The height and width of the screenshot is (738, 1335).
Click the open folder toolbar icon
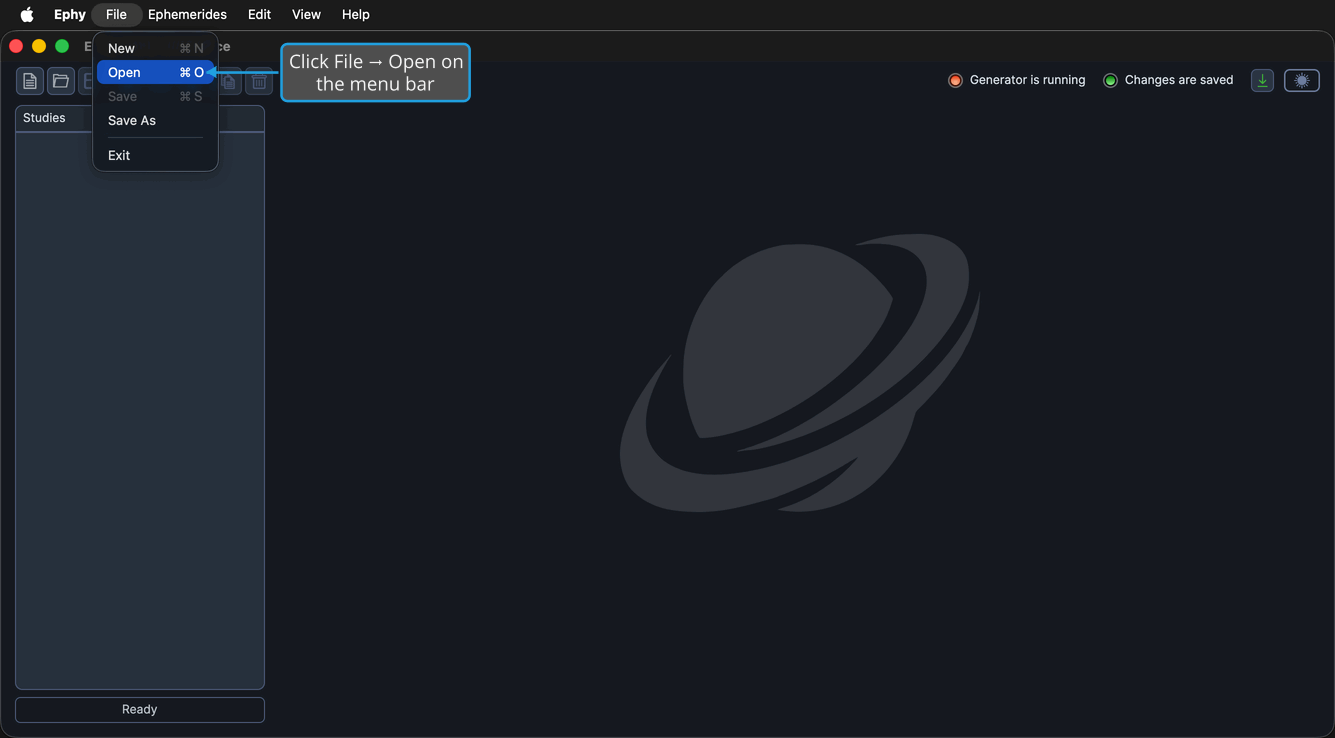point(61,81)
